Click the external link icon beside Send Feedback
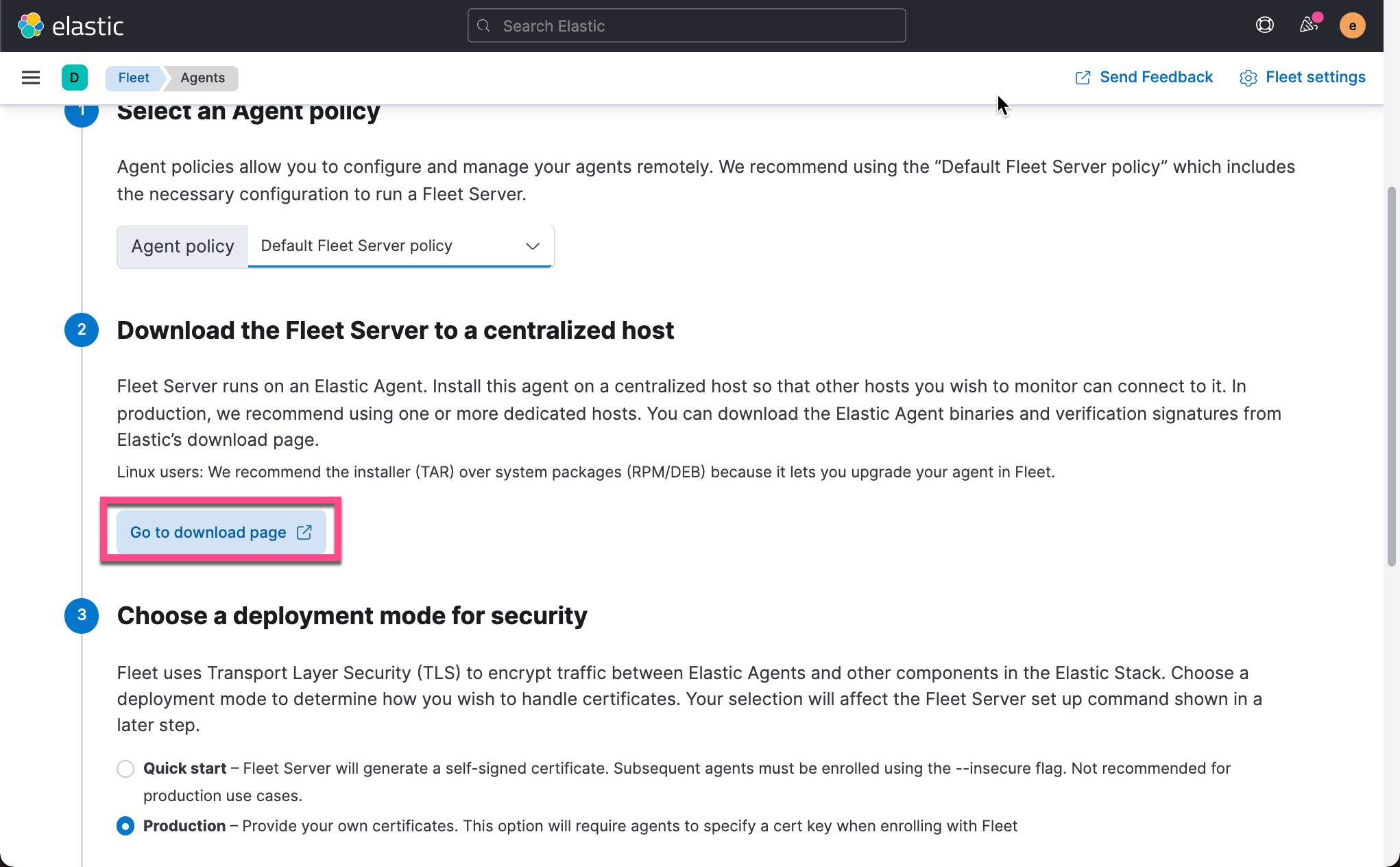This screenshot has width=1400, height=867. 1082,78
